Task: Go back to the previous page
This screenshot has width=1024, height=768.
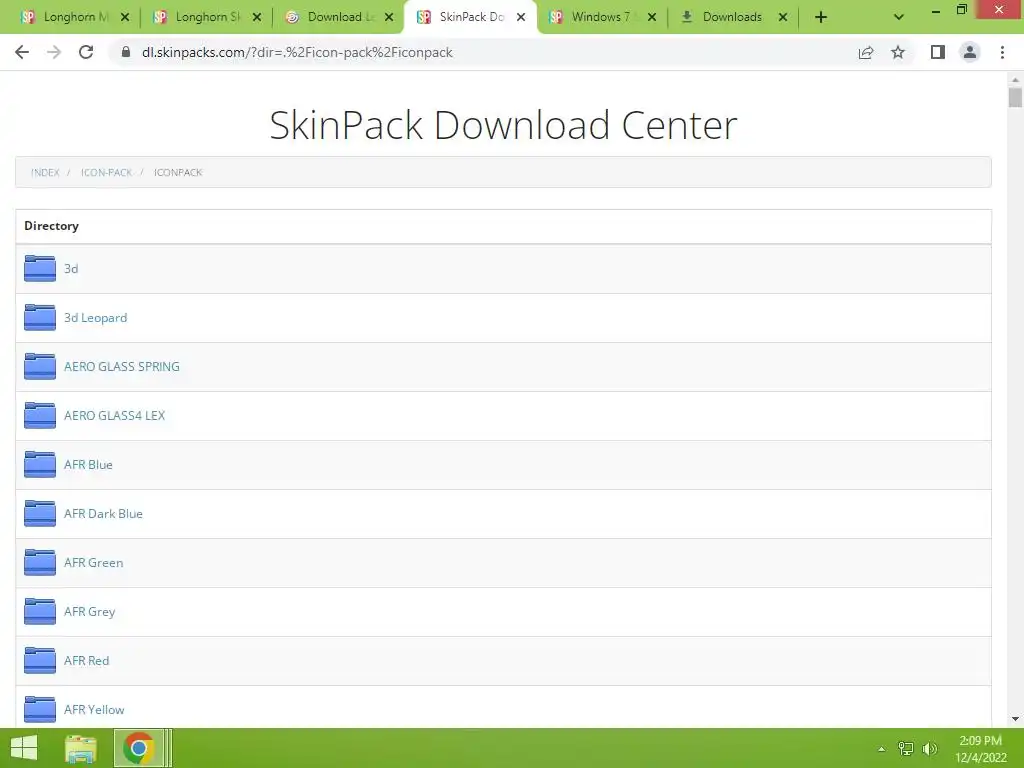Action: pos(22,52)
